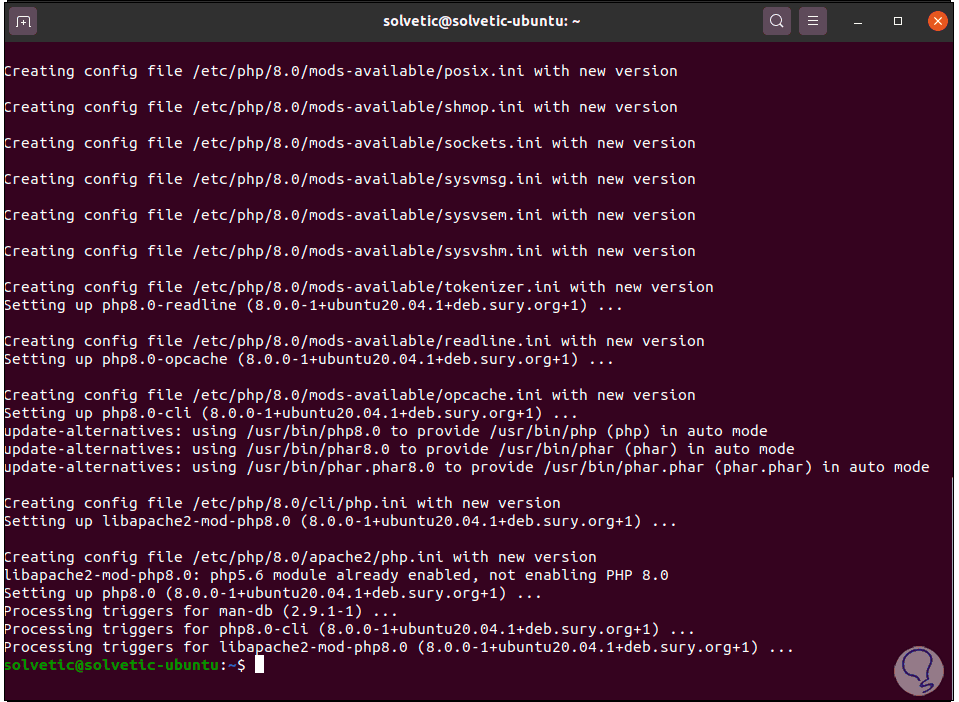Click the posix.ini config file line

(340, 71)
